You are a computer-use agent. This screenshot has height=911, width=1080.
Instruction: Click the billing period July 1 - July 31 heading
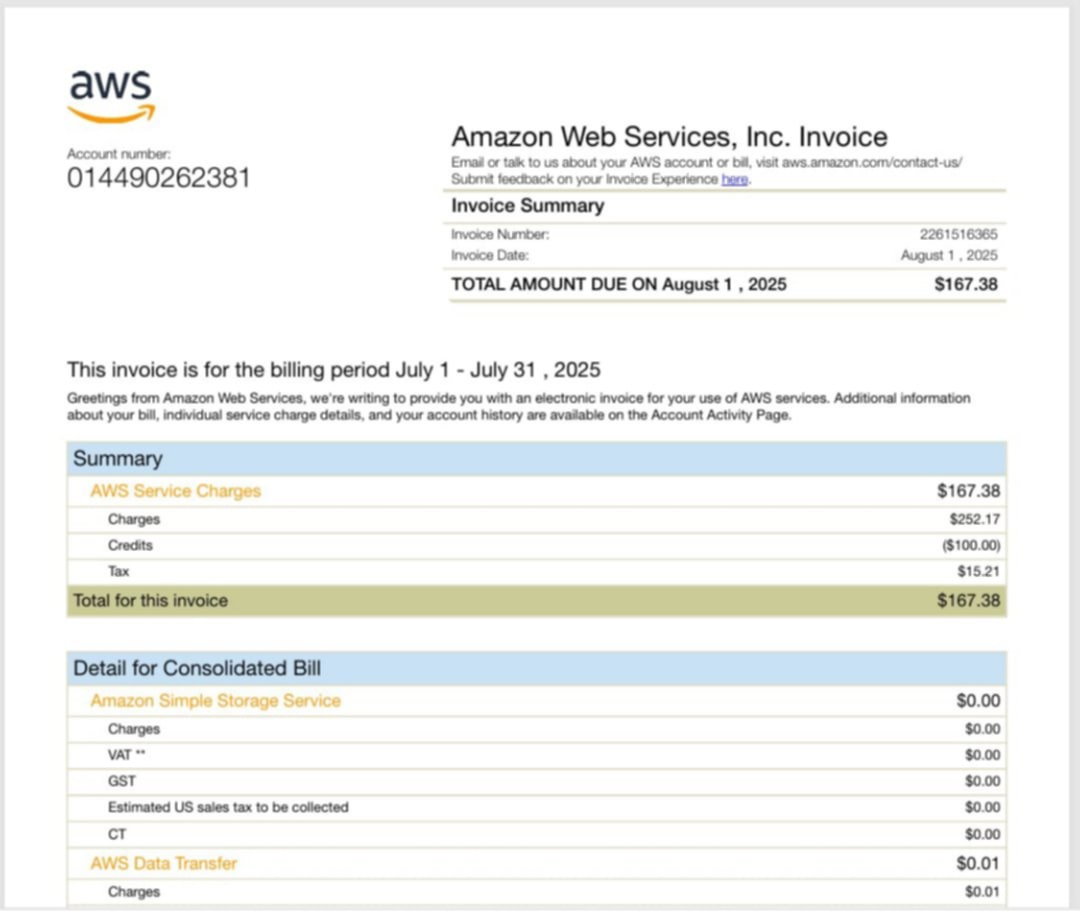[x=333, y=370]
